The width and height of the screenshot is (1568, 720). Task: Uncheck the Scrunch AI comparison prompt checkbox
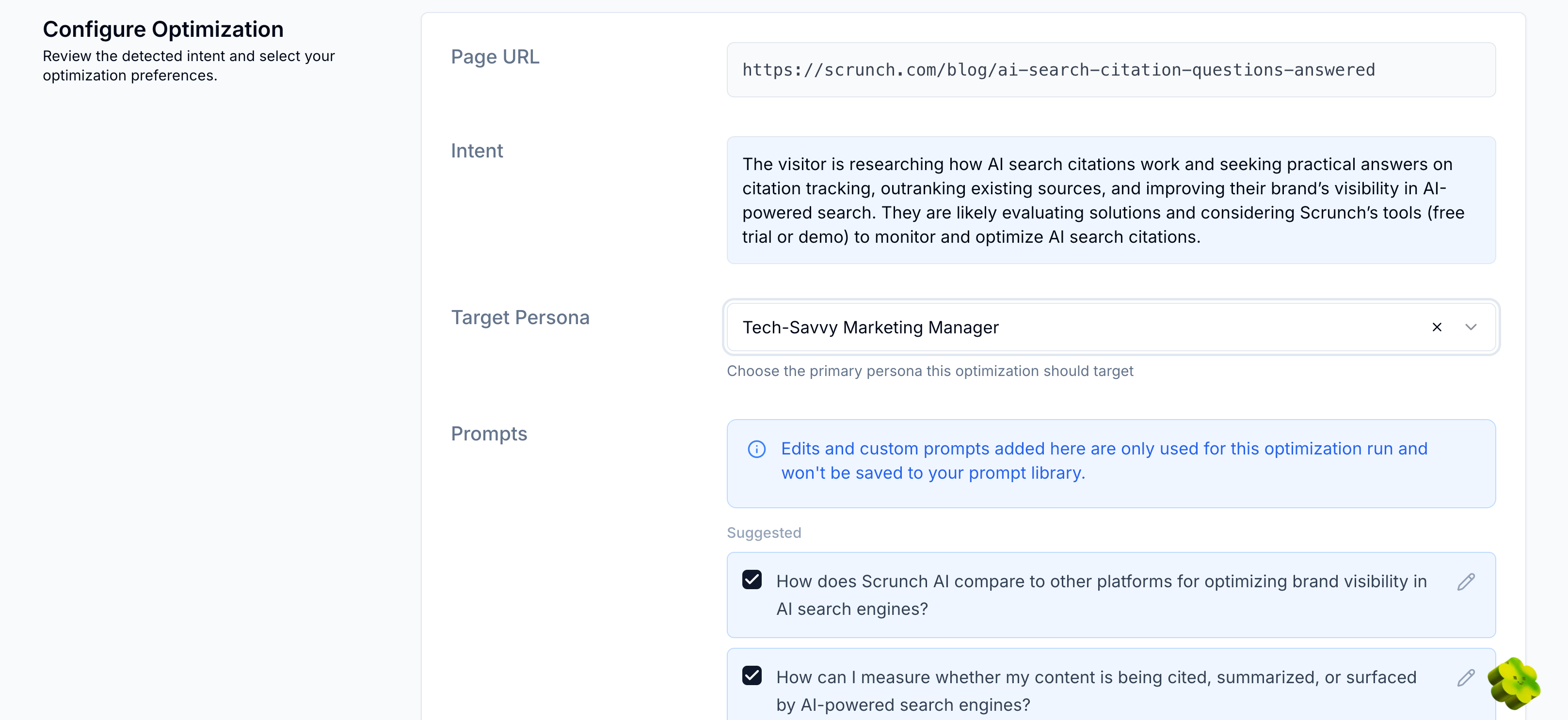click(752, 579)
